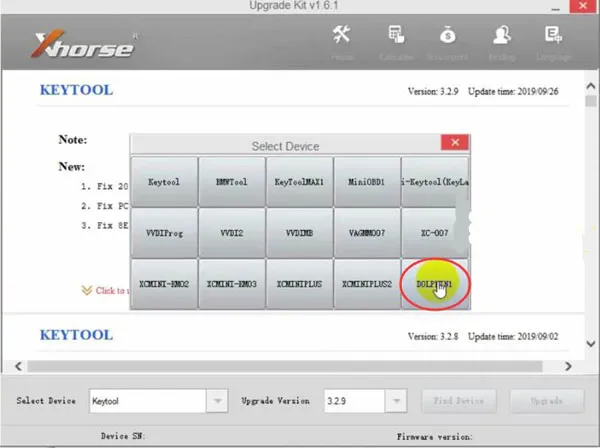Open the Language settings icon
The height and width of the screenshot is (448, 600).
[x=553, y=34]
